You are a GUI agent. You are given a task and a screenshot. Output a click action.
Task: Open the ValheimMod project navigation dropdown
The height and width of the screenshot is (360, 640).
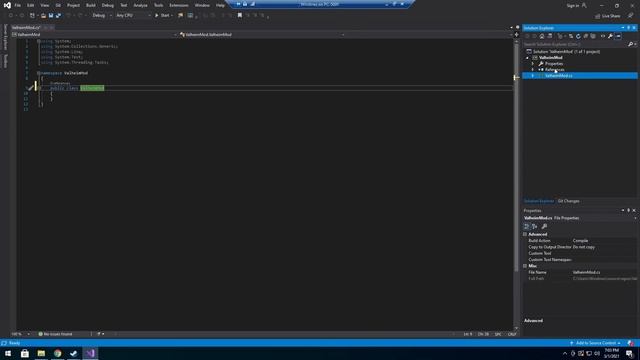[95, 35]
